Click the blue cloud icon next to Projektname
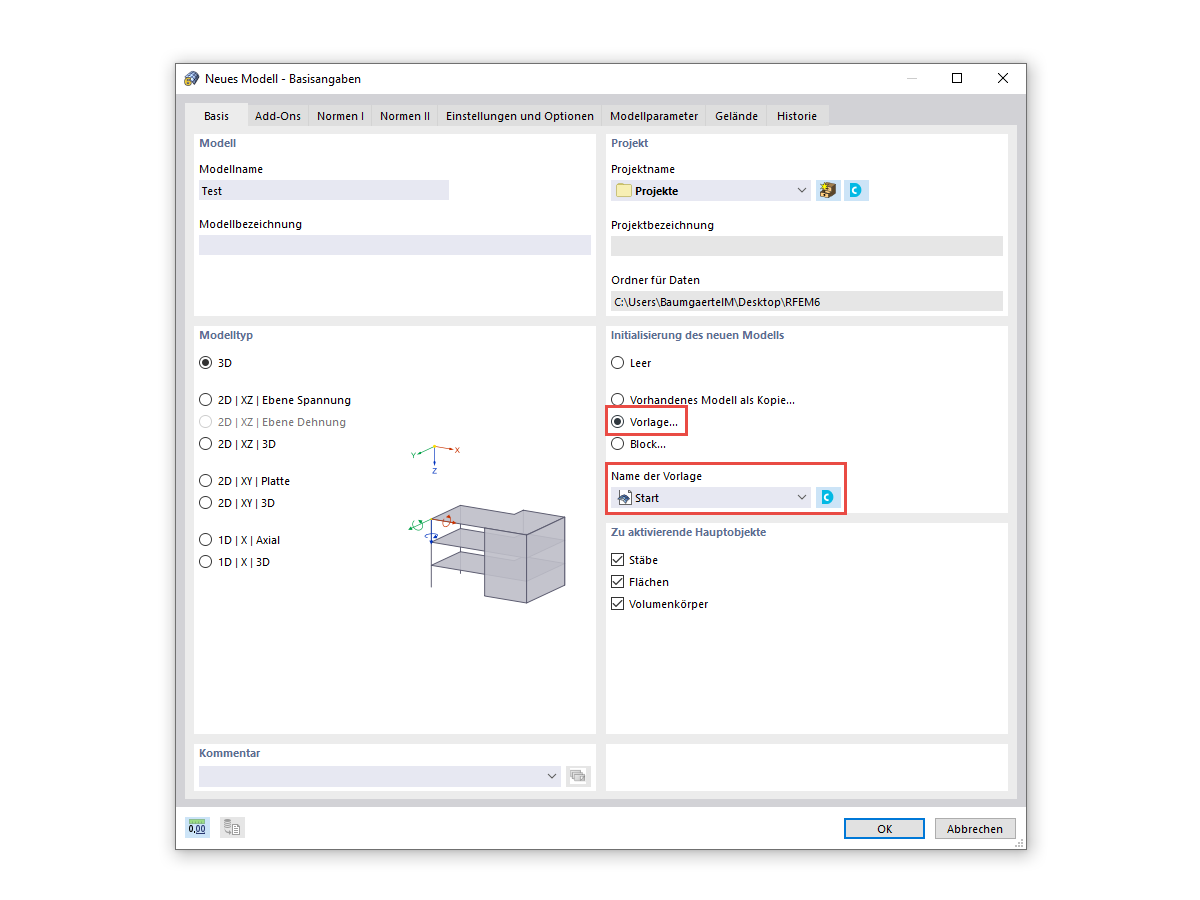 pyautogui.click(x=856, y=190)
